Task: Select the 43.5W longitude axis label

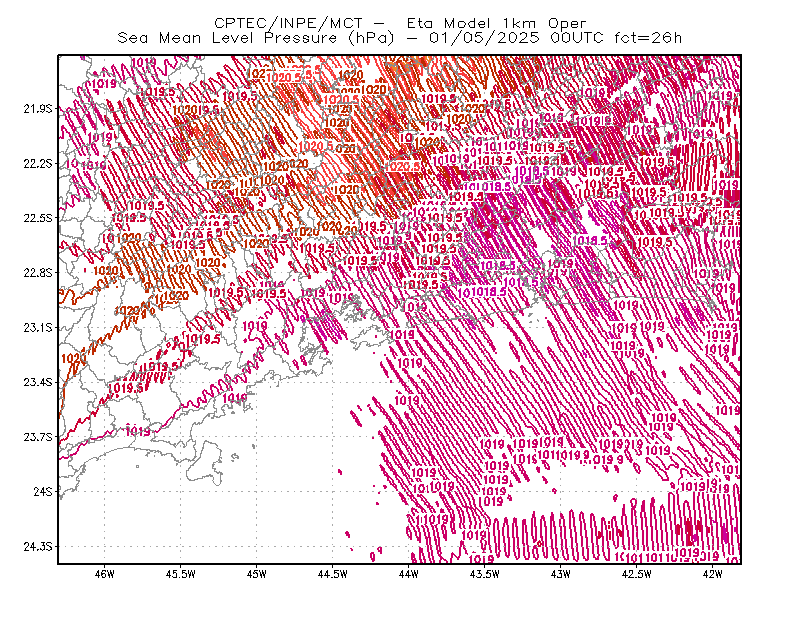Action: point(484,574)
